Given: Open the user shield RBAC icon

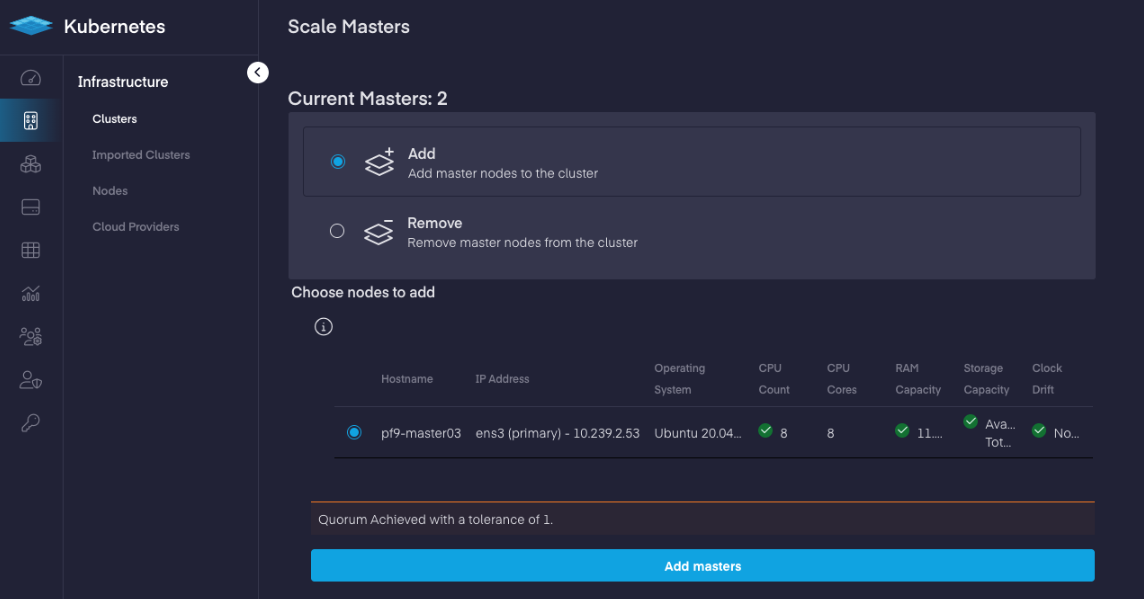Looking at the screenshot, I should 31,379.
